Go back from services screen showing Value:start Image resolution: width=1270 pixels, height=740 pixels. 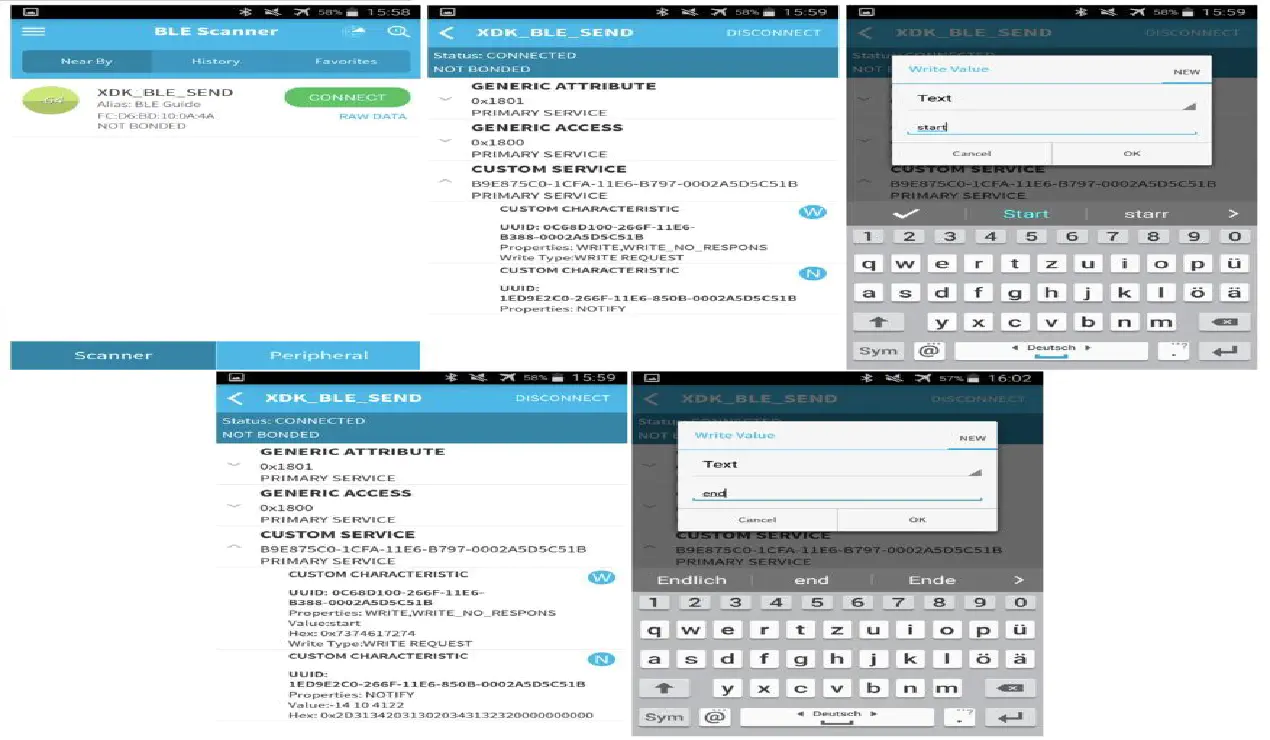click(235, 398)
